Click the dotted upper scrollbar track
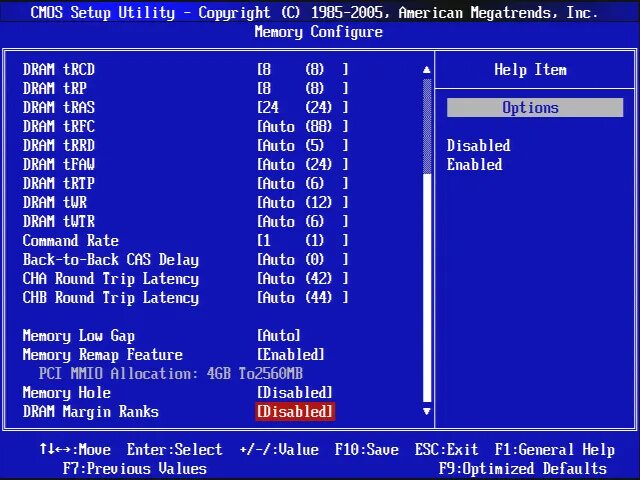This screenshot has height=480, width=640. click(x=427, y=126)
